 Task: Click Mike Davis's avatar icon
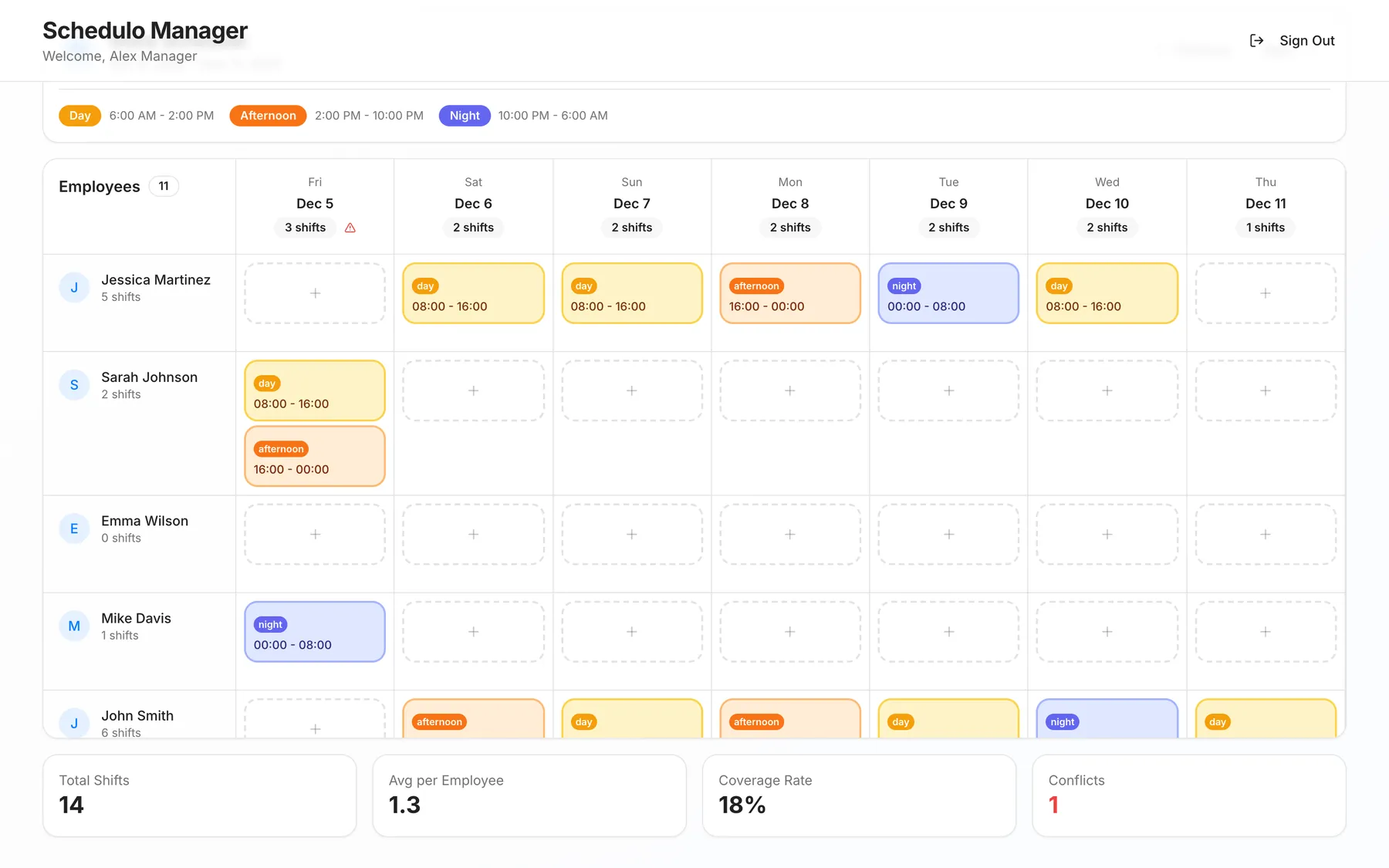point(74,626)
